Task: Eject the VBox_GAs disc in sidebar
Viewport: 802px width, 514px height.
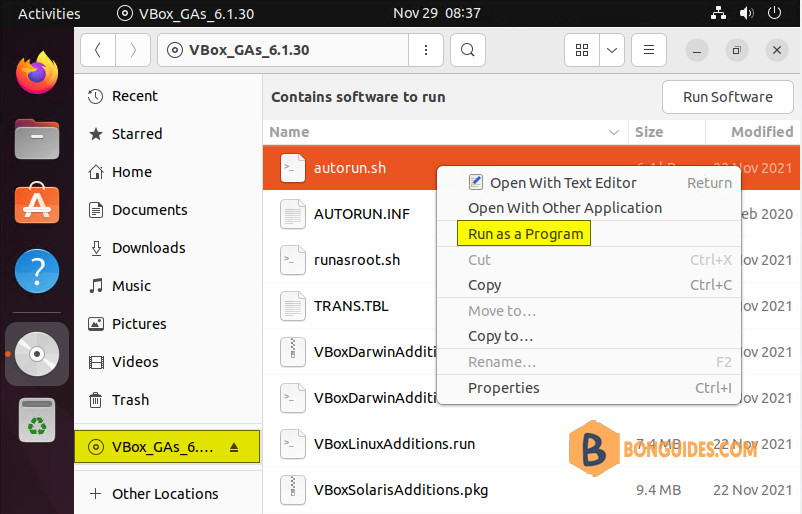Action: (234, 448)
